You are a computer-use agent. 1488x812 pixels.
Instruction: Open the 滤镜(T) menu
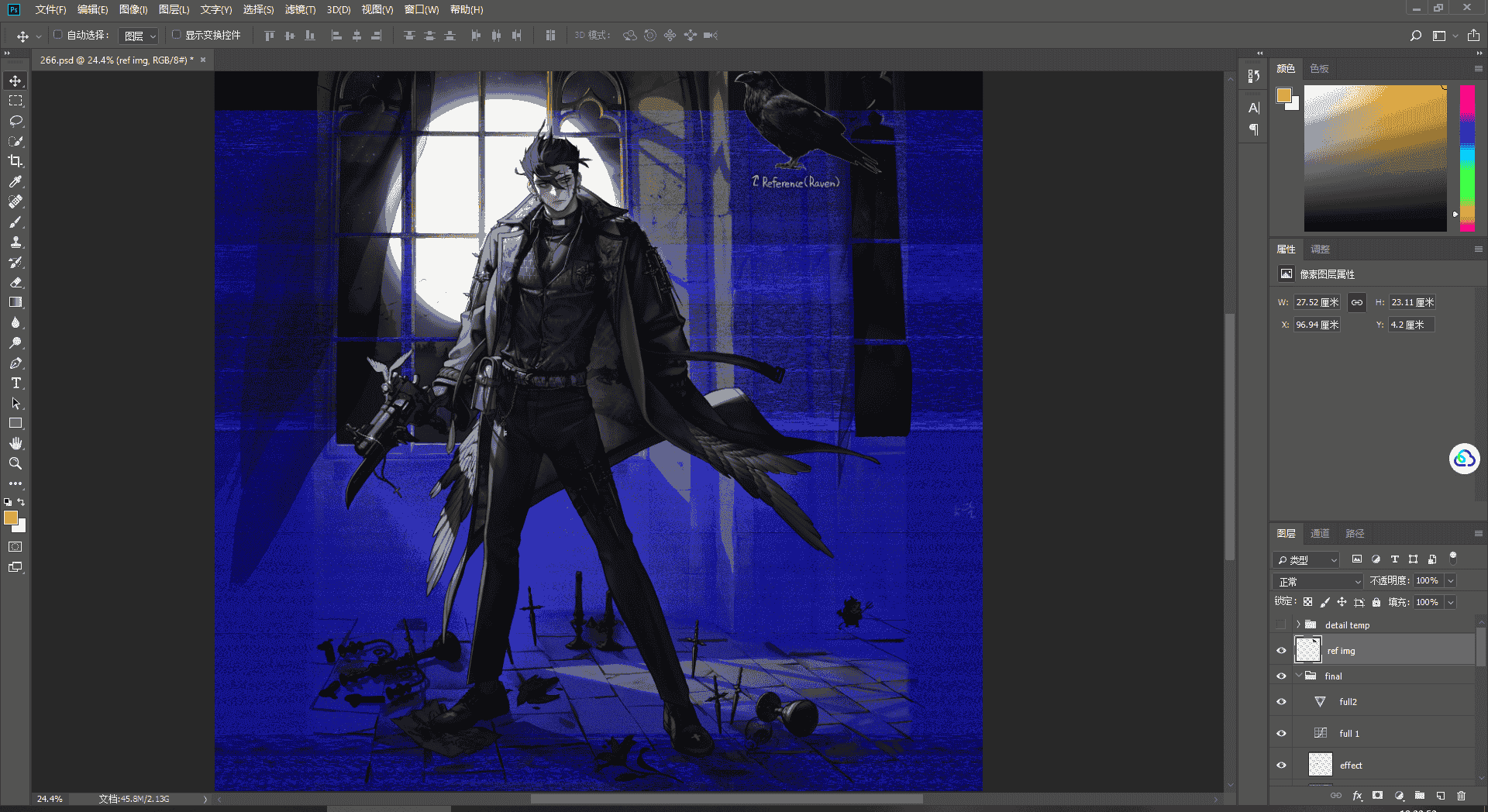click(x=300, y=9)
